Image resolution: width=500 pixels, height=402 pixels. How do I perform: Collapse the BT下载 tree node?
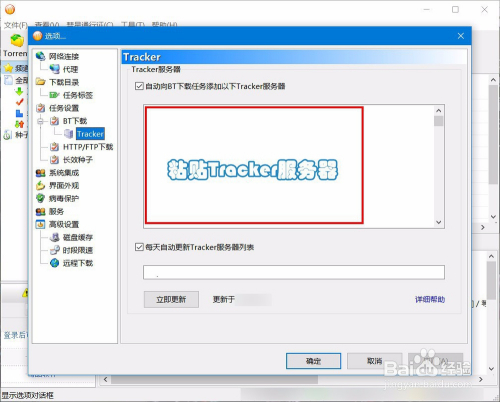(40, 121)
